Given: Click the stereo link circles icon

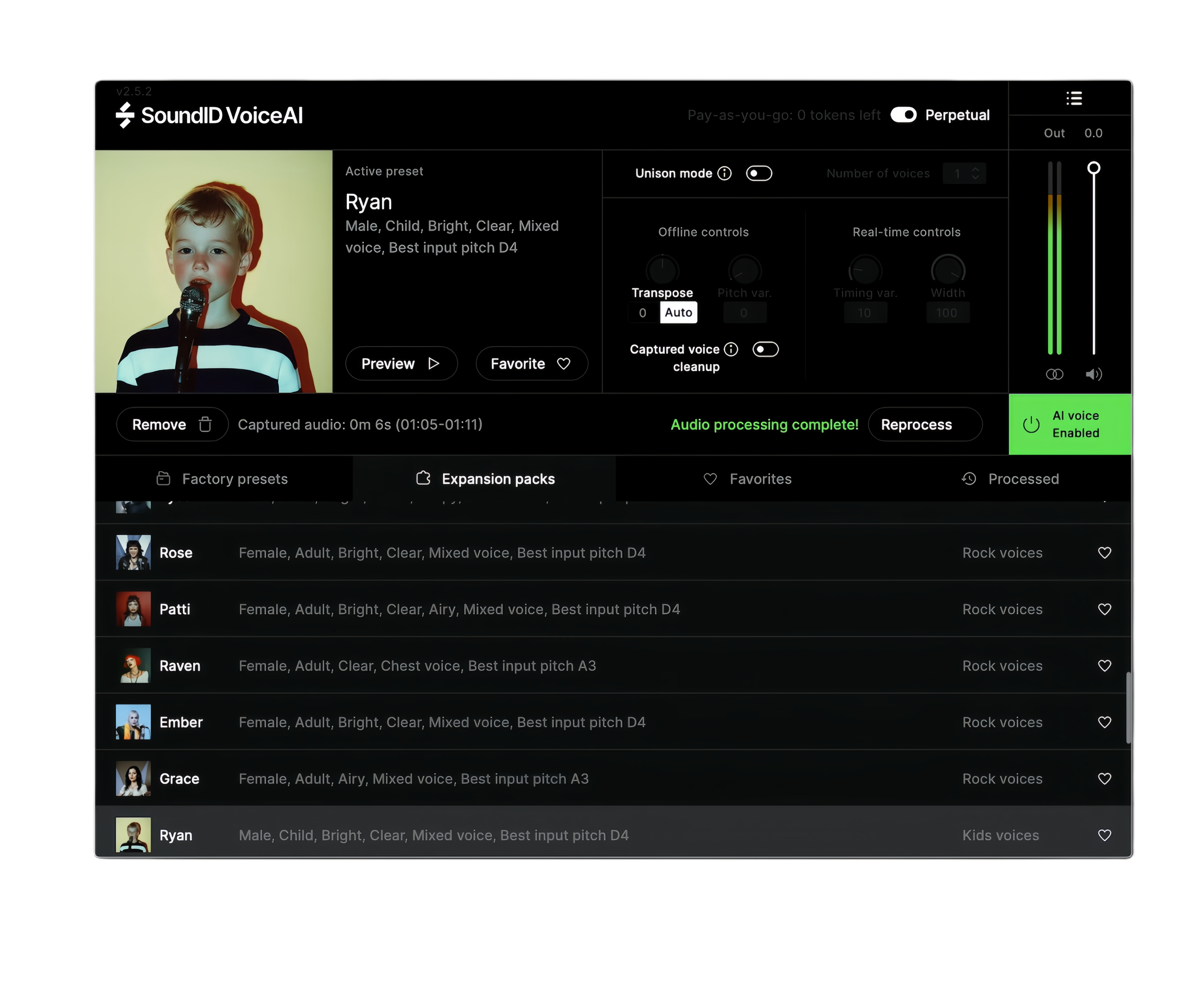Looking at the screenshot, I should (x=1054, y=374).
